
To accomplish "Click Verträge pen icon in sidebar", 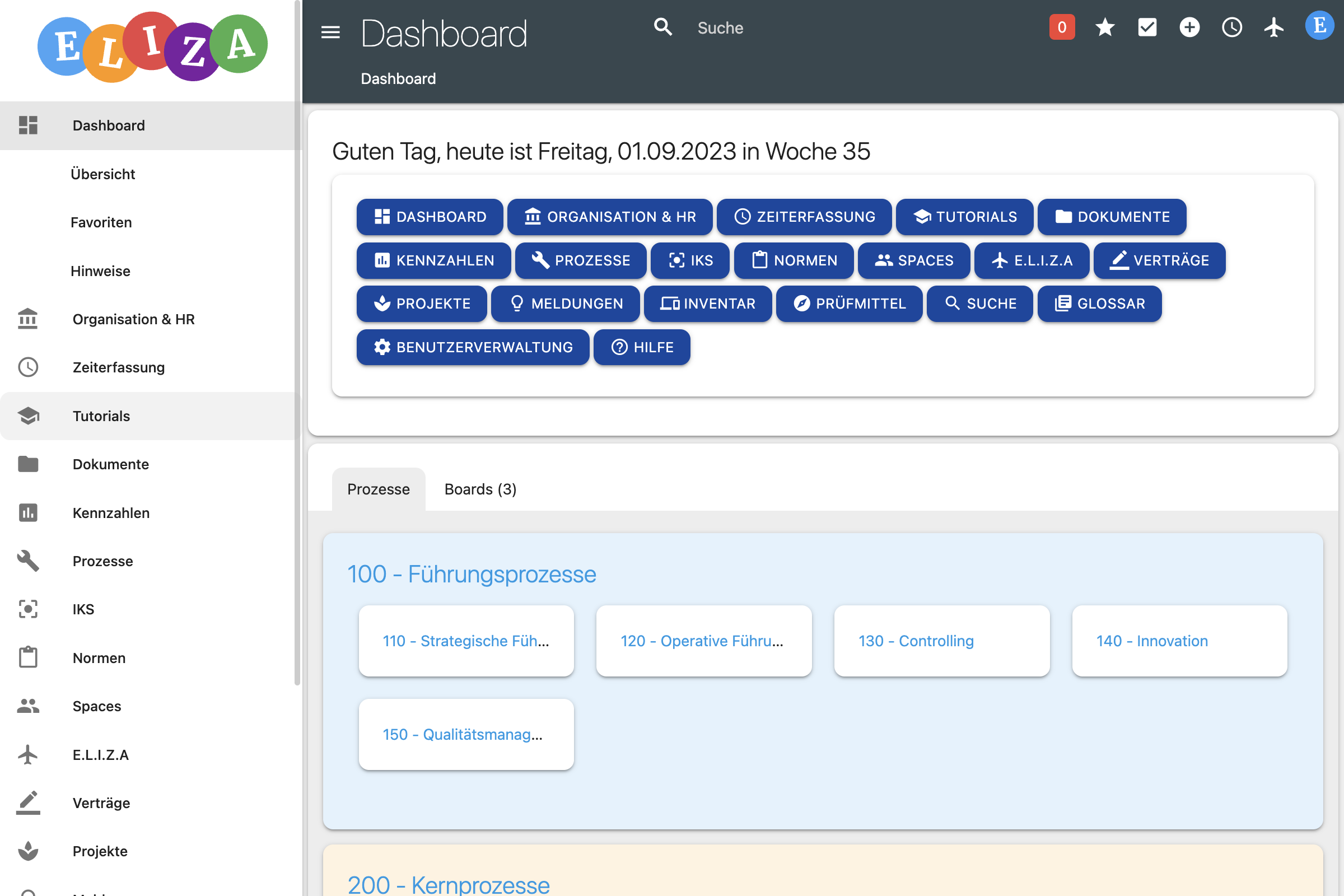I will point(28,803).
